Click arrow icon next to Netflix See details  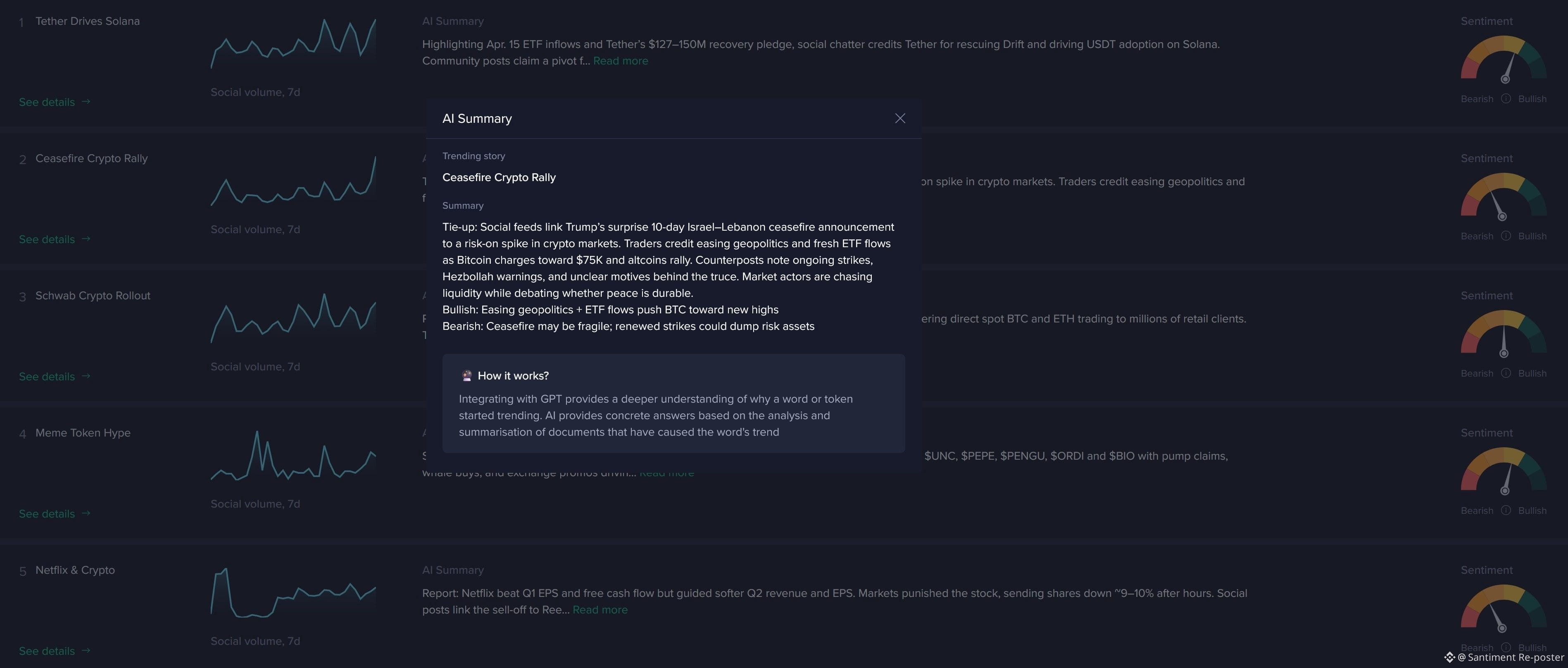click(86, 650)
